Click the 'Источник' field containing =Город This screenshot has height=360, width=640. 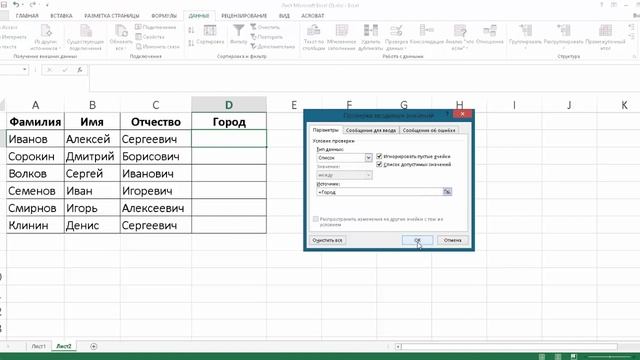tap(380, 191)
